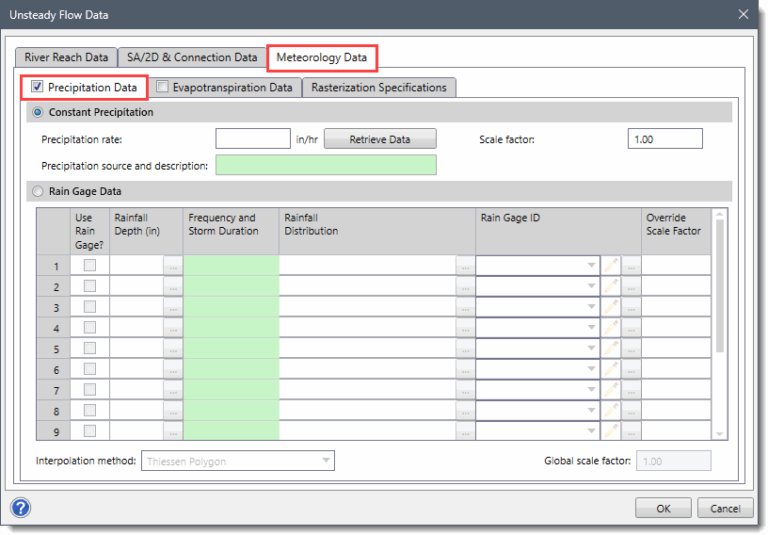Click the Precipitation rate input field

(252, 139)
